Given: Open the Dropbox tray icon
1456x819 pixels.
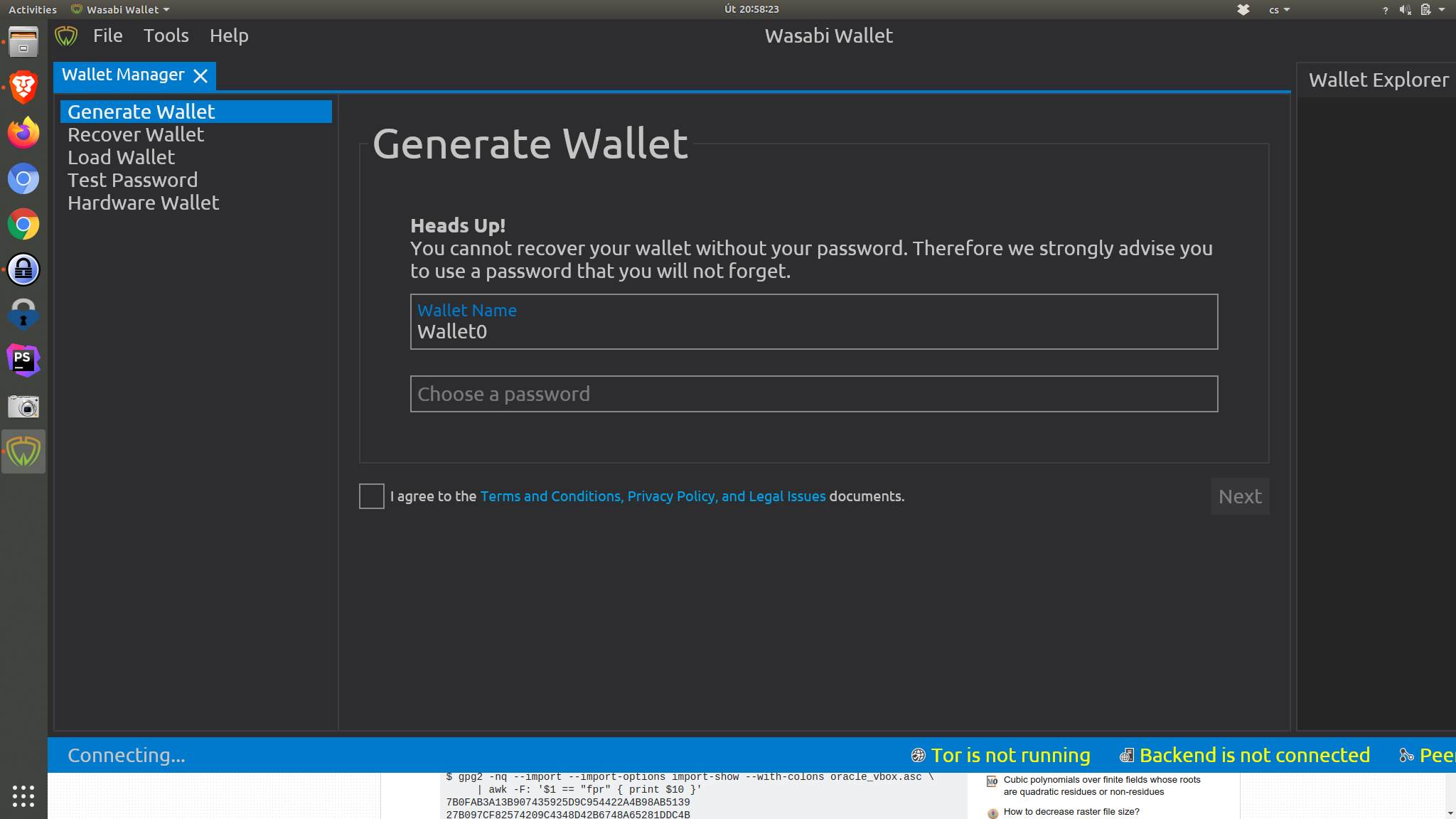Looking at the screenshot, I should [x=1243, y=9].
